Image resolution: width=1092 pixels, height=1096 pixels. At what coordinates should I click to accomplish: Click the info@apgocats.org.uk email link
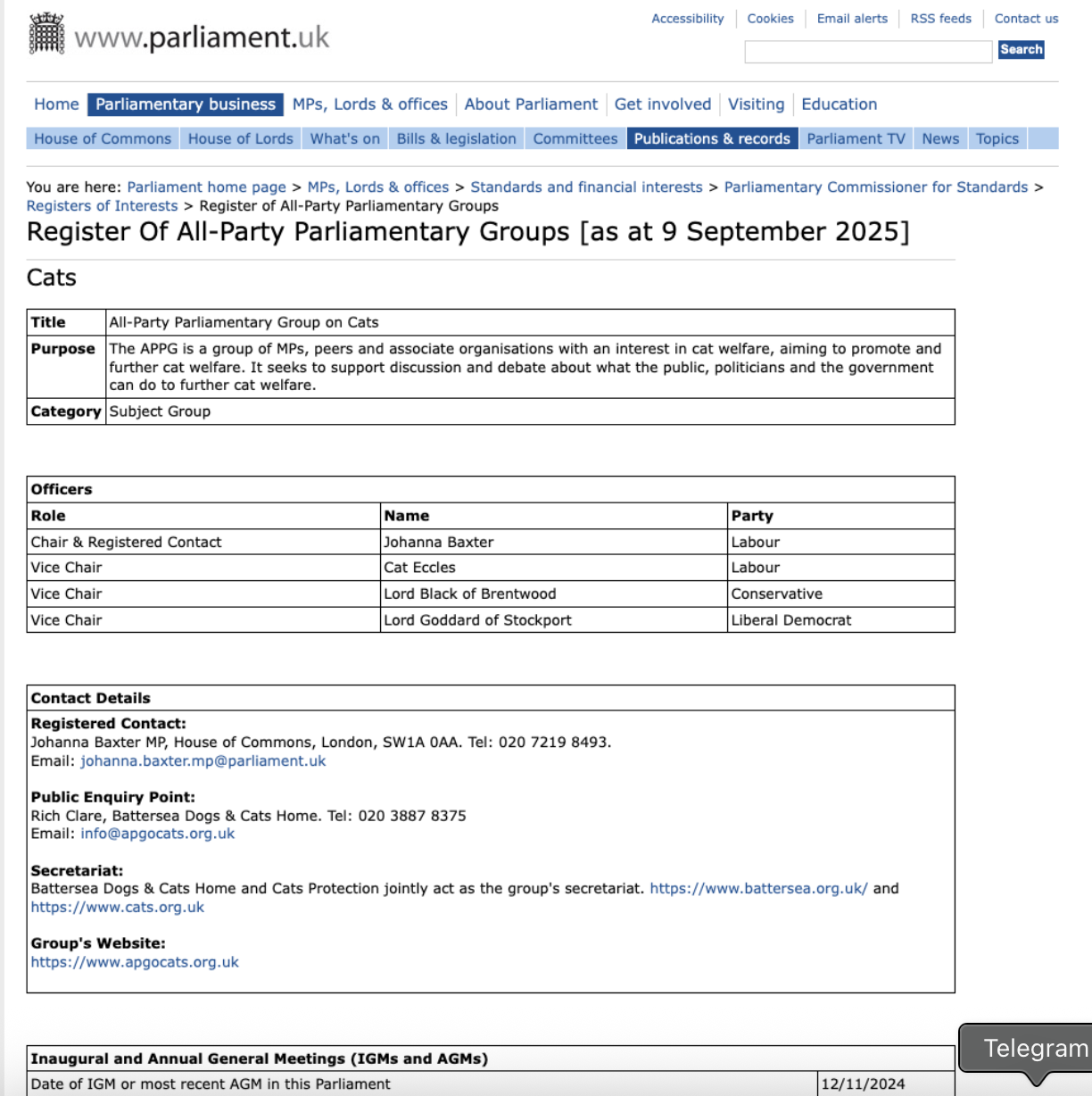click(157, 834)
